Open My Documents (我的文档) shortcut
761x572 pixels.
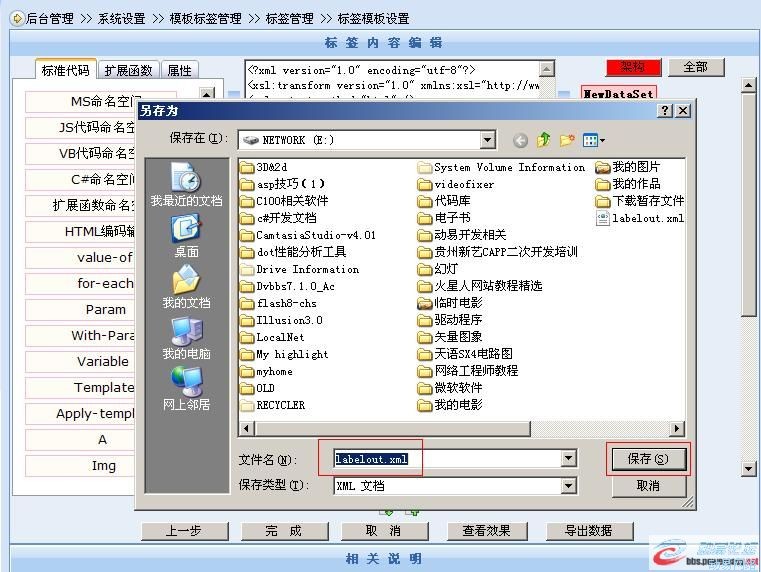click(x=186, y=287)
